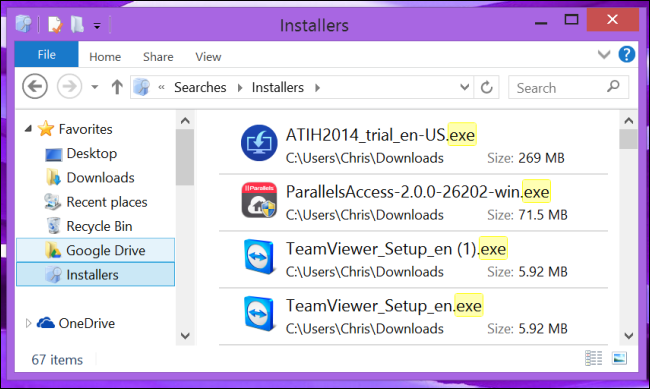
Task: Click into the Search box
Action: [568, 88]
